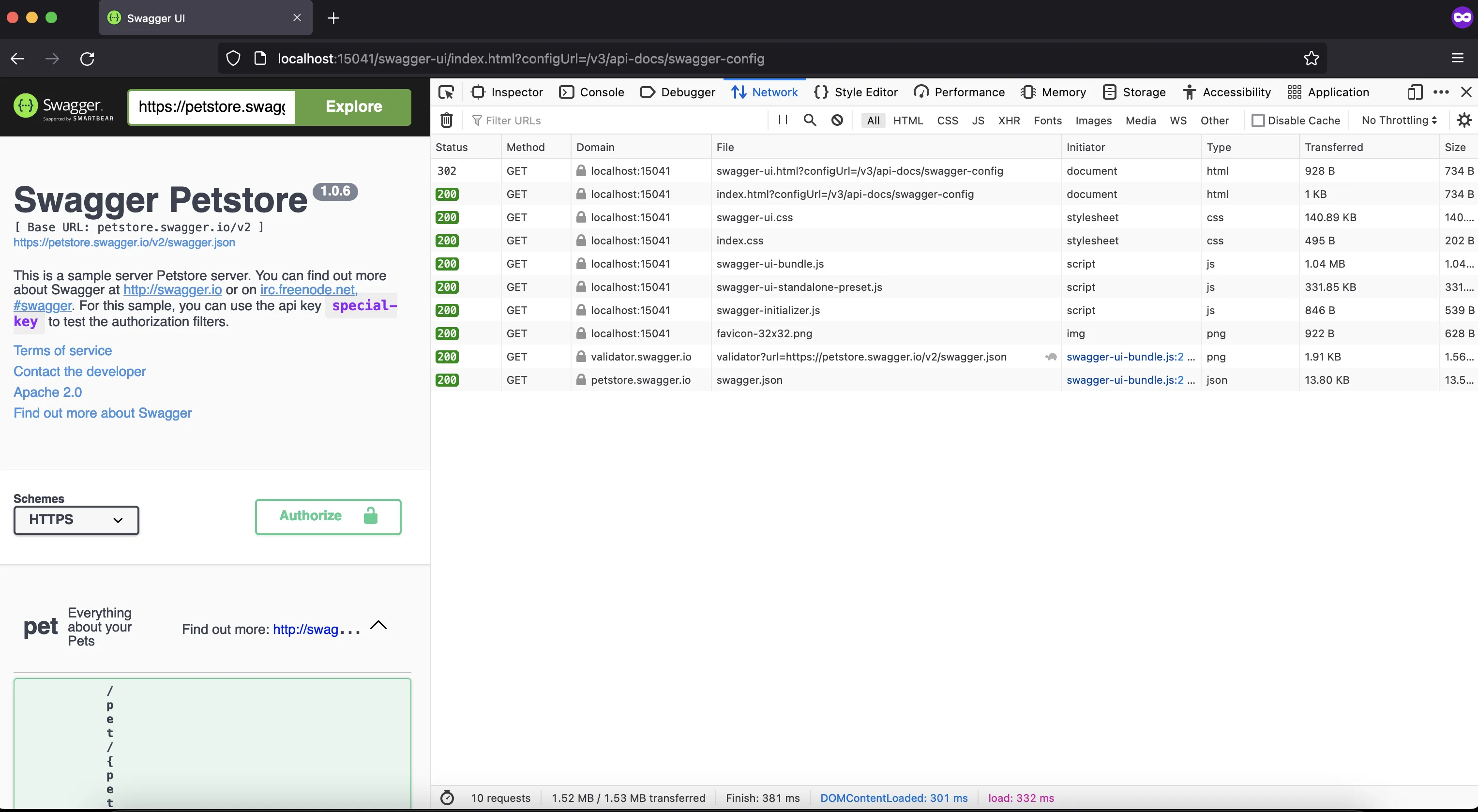
Task: Click the green Explore button
Action: (353, 107)
